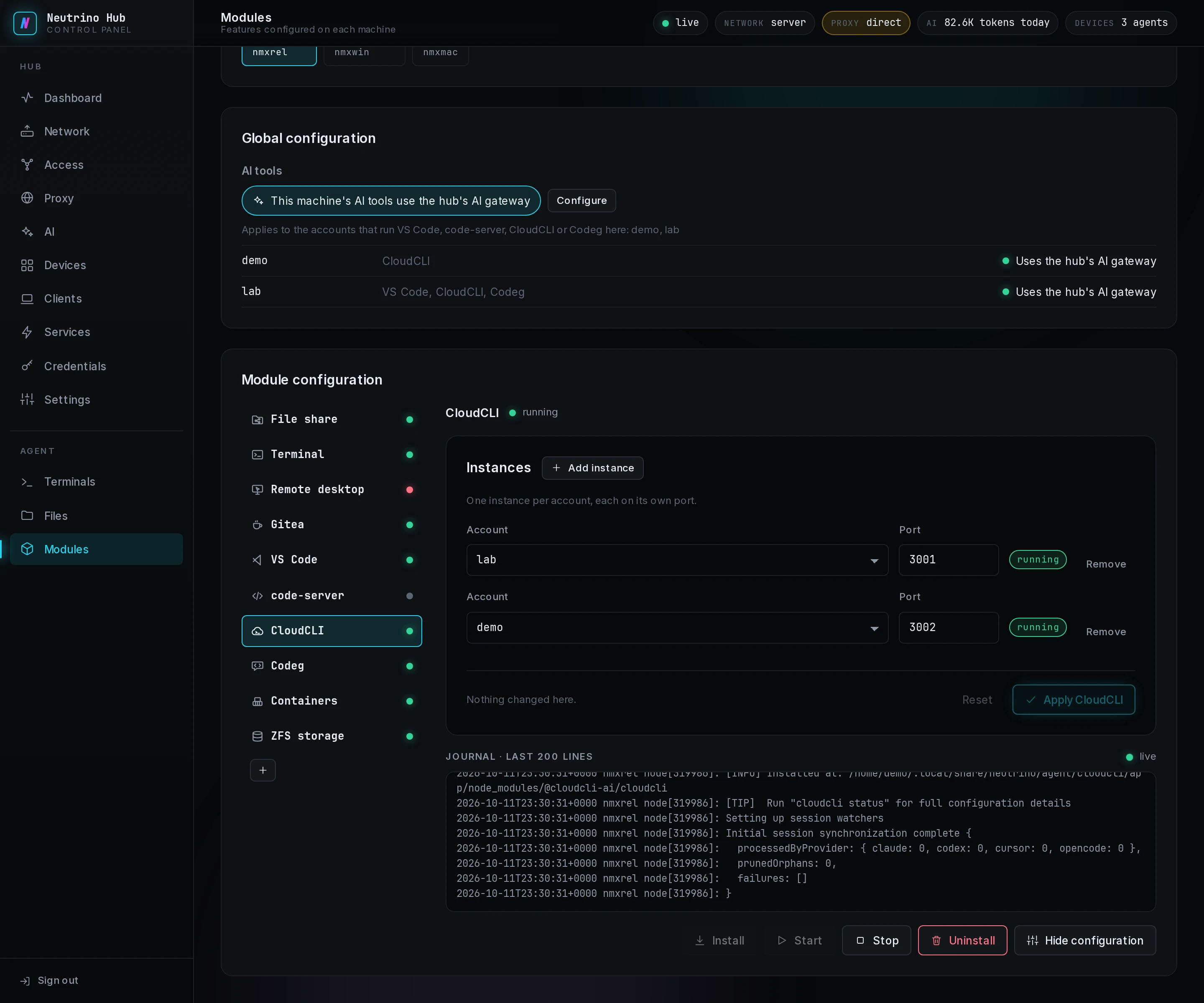Go to the Network page
The width and height of the screenshot is (1204, 1003).
[96, 131]
